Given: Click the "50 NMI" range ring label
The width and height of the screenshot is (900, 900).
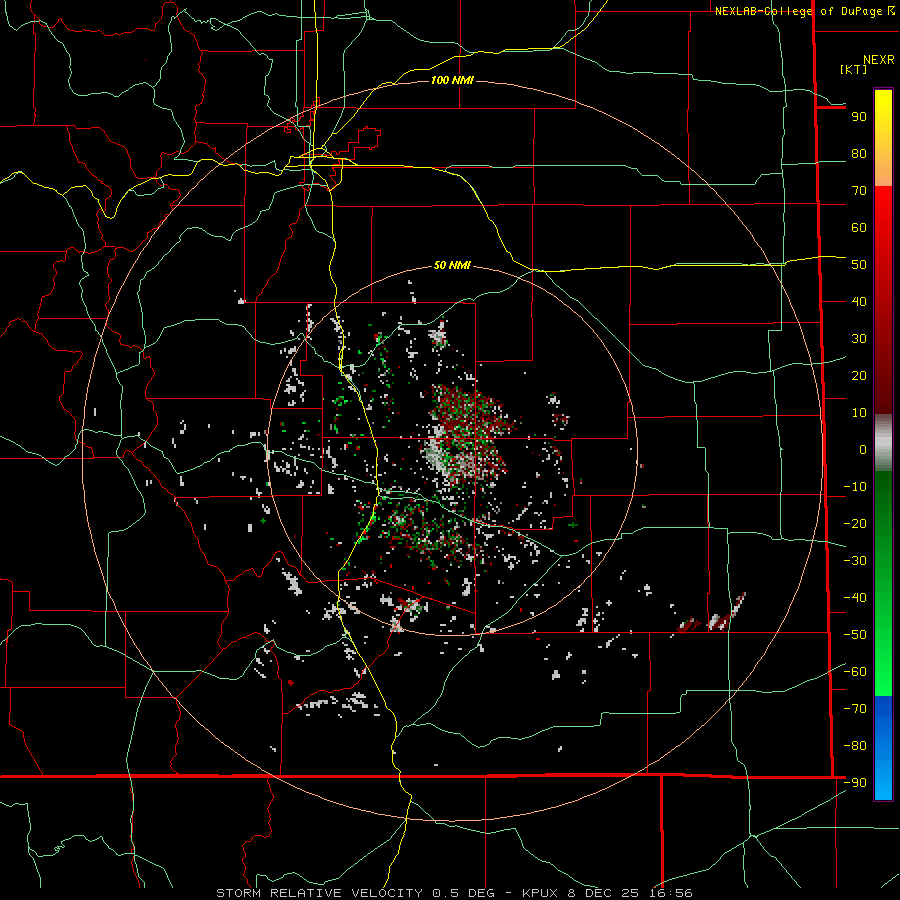Looking at the screenshot, I should [452, 265].
